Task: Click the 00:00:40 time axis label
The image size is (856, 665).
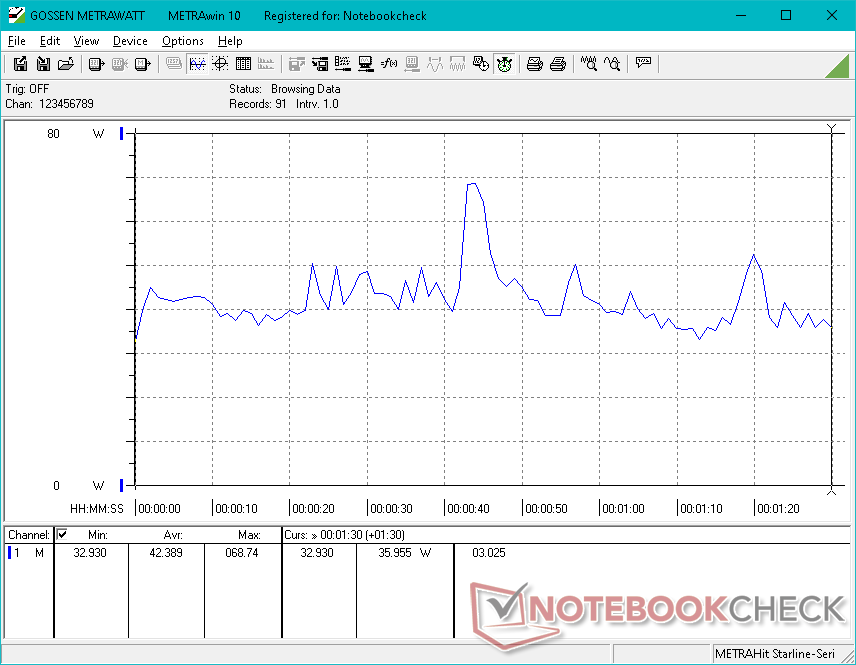Action: pos(468,509)
